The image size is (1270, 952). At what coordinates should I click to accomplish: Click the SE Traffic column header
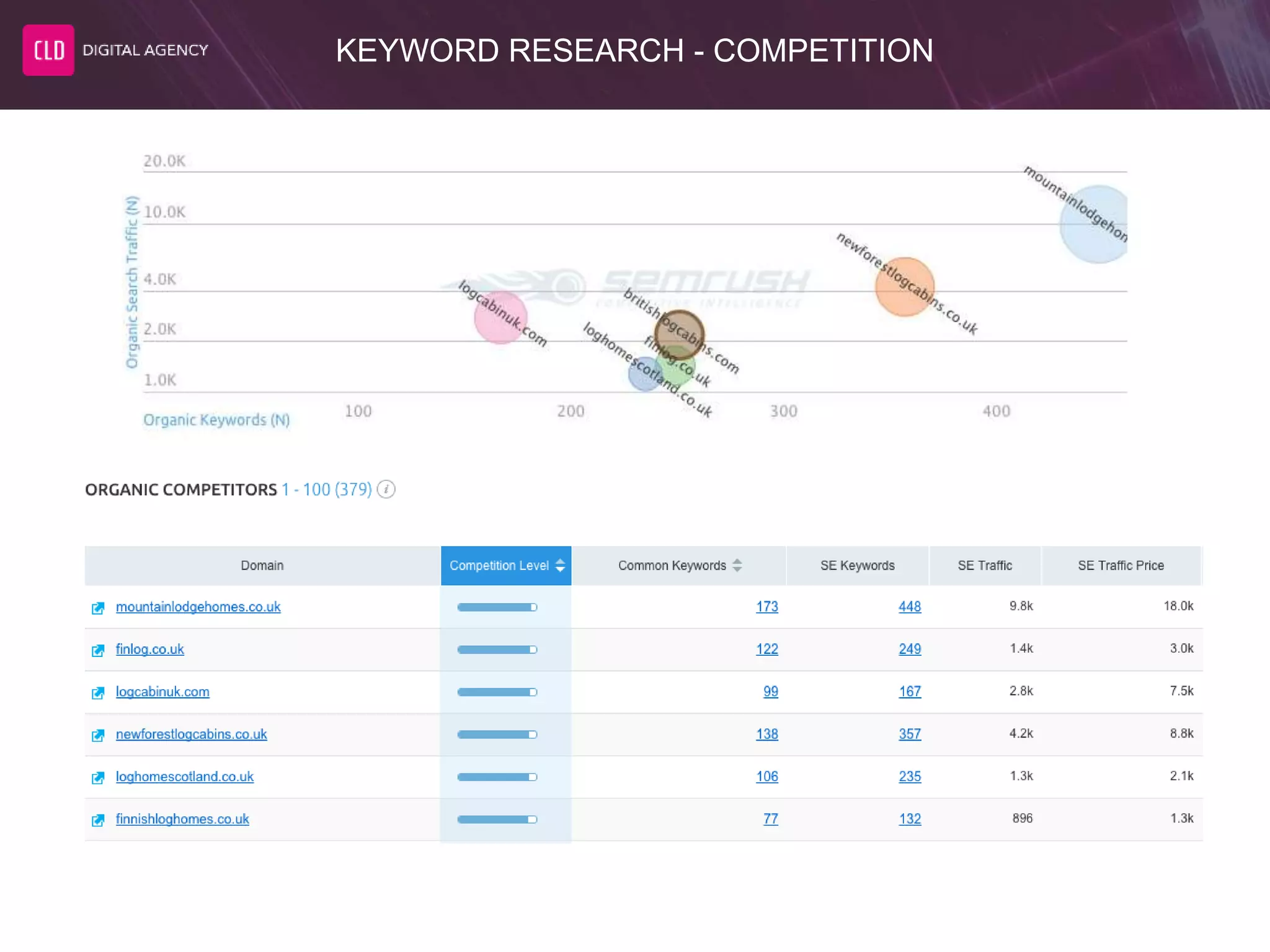tap(985, 565)
